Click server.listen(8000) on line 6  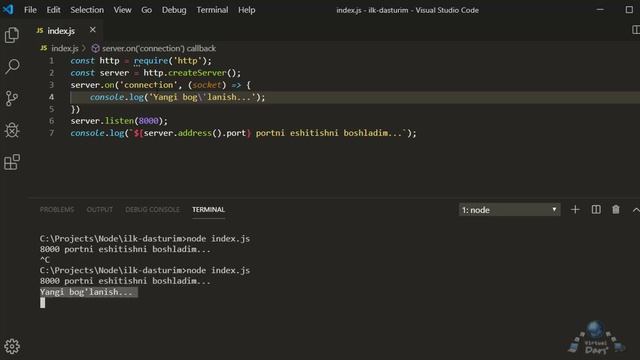click(x=117, y=121)
